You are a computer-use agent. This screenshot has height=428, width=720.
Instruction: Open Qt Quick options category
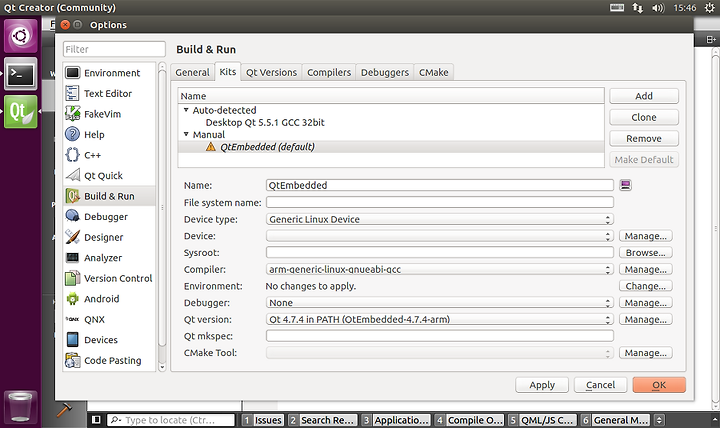[109, 175]
